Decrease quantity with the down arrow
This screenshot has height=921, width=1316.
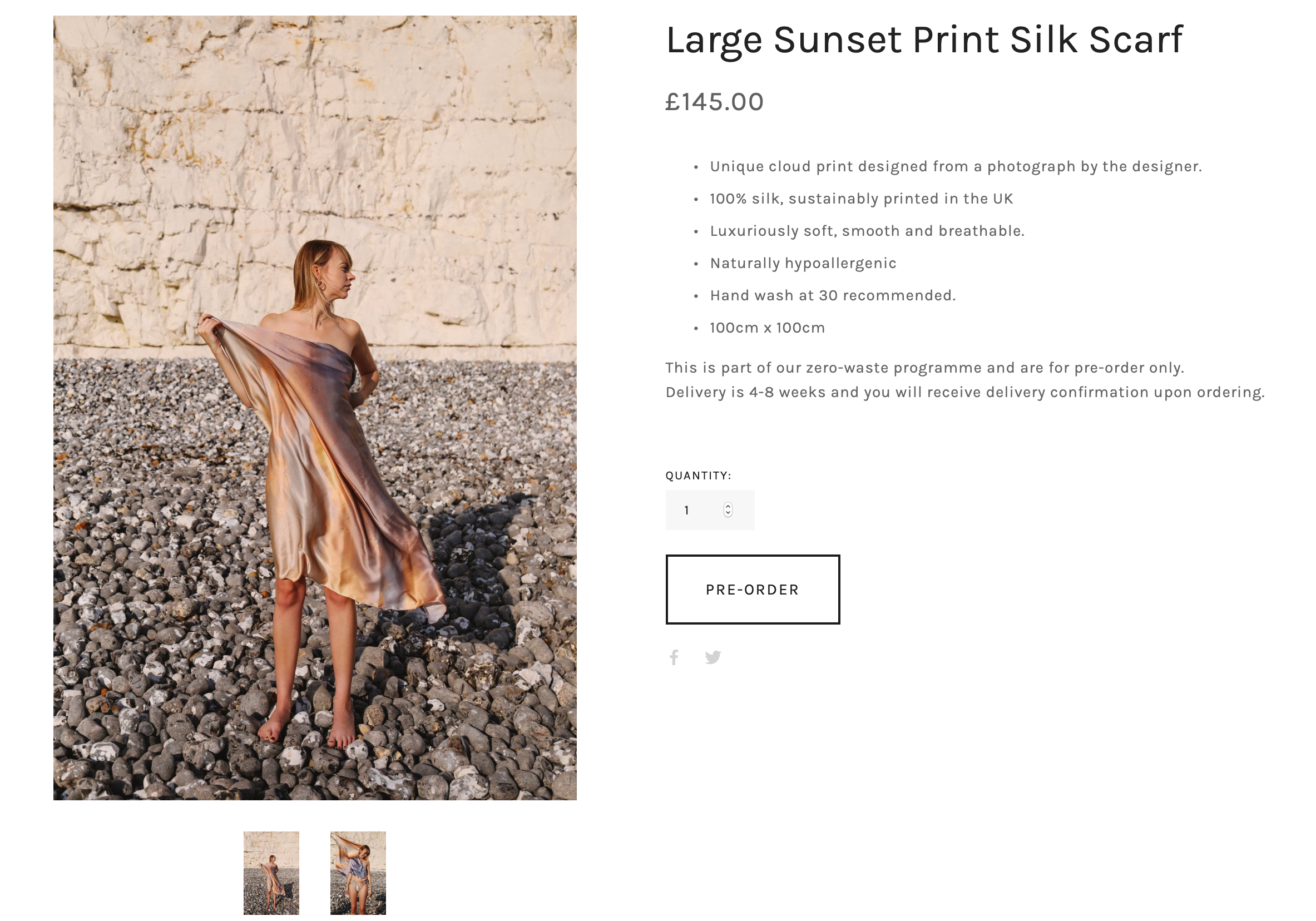[x=728, y=513]
